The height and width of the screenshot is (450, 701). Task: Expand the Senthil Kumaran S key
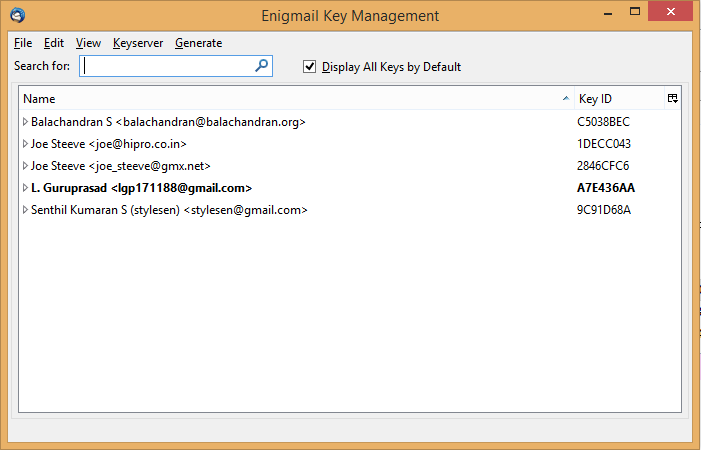coord(25,210)
